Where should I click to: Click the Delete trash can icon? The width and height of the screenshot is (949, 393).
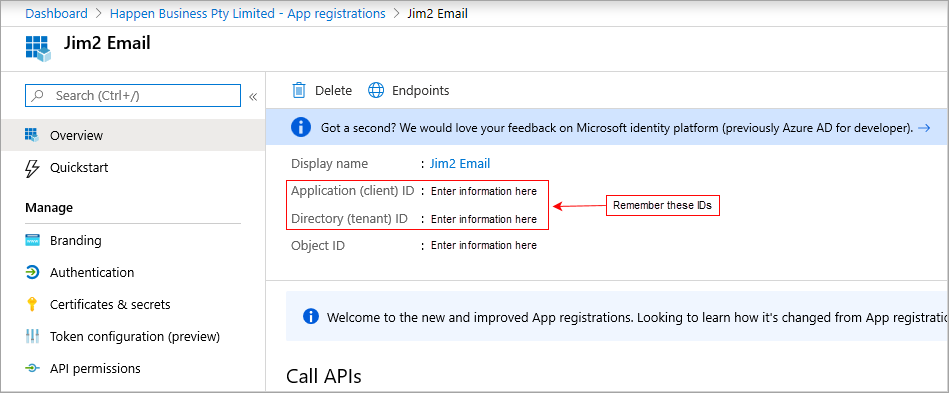tap(299, 90)
